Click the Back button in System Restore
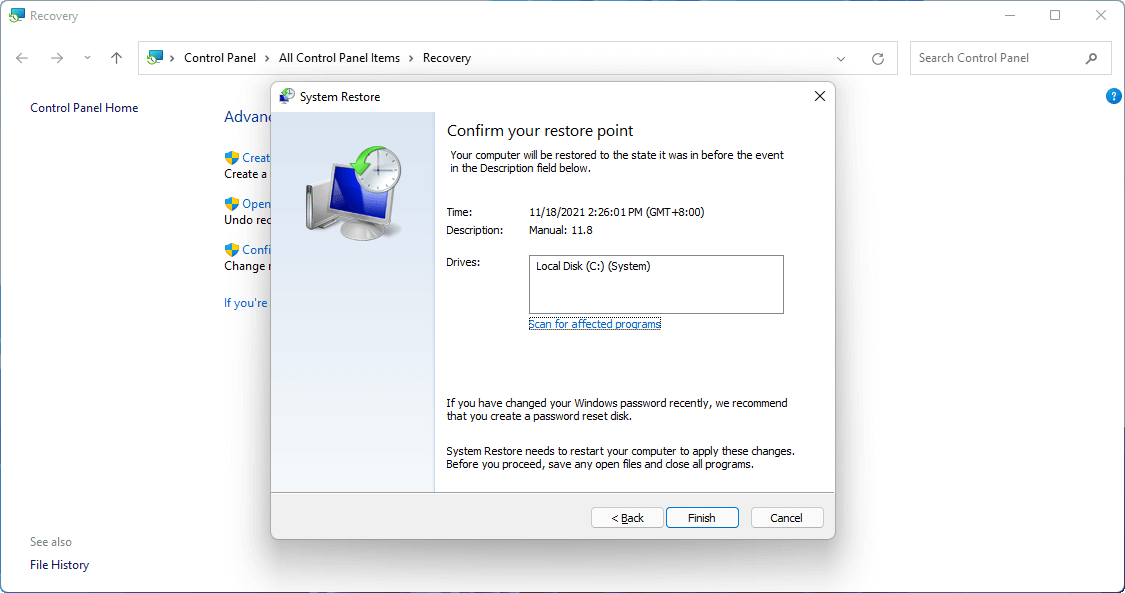Image resolution: width=1125 pixels, height=593 pixels. click(627, 518)
